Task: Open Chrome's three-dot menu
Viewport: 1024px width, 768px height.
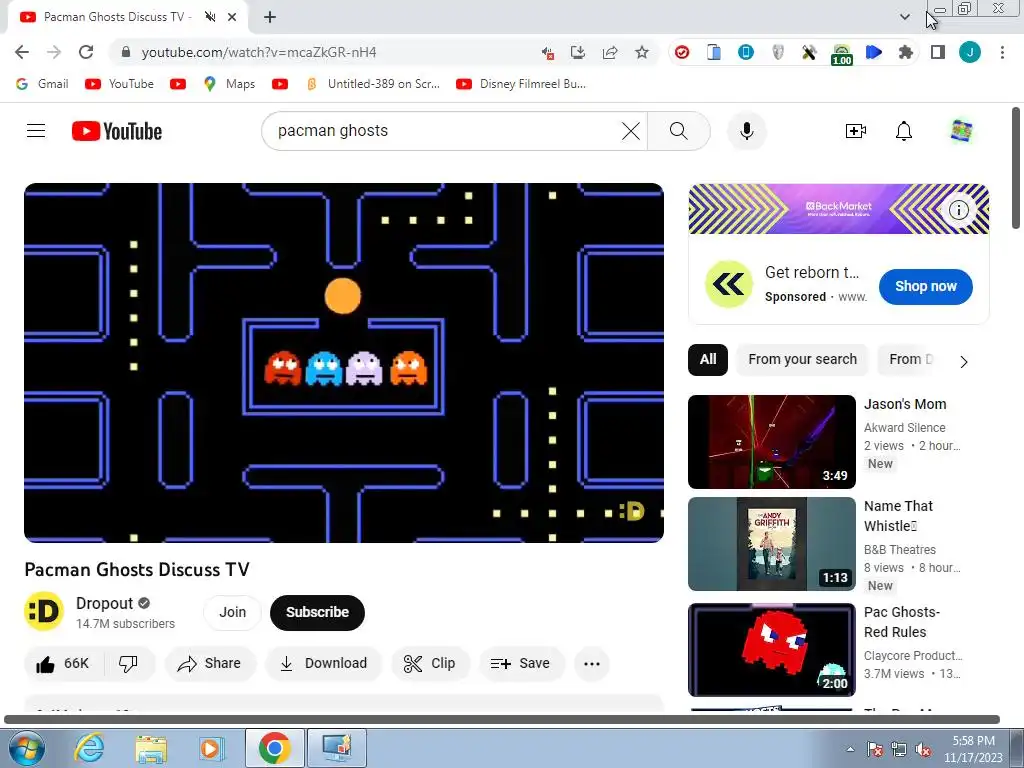Action: [1002, 52]
